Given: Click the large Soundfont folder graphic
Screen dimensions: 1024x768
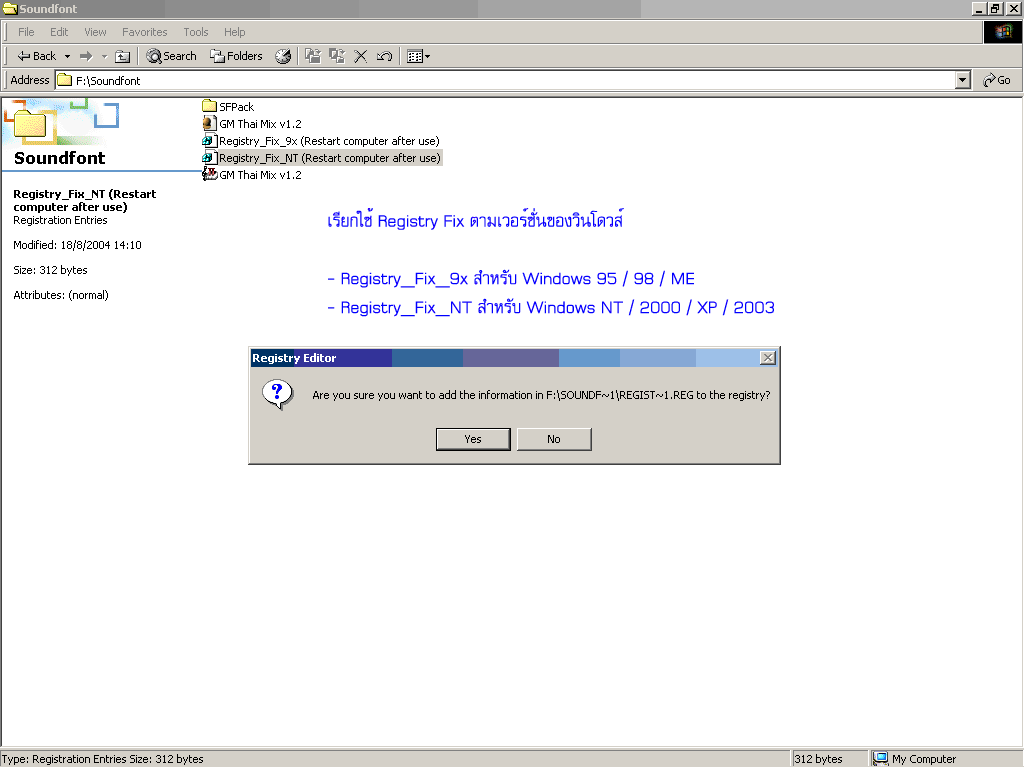Looking at the screenshot, I should point(30,123).
